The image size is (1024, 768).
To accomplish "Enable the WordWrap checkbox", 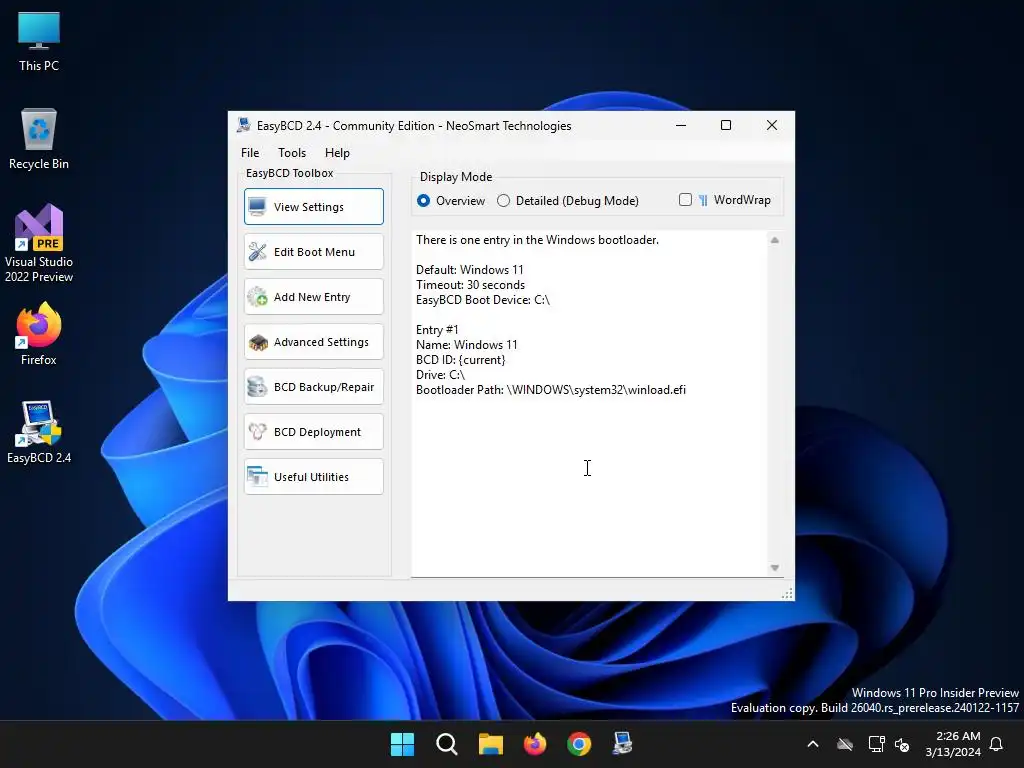I will (x=685, y=200).
